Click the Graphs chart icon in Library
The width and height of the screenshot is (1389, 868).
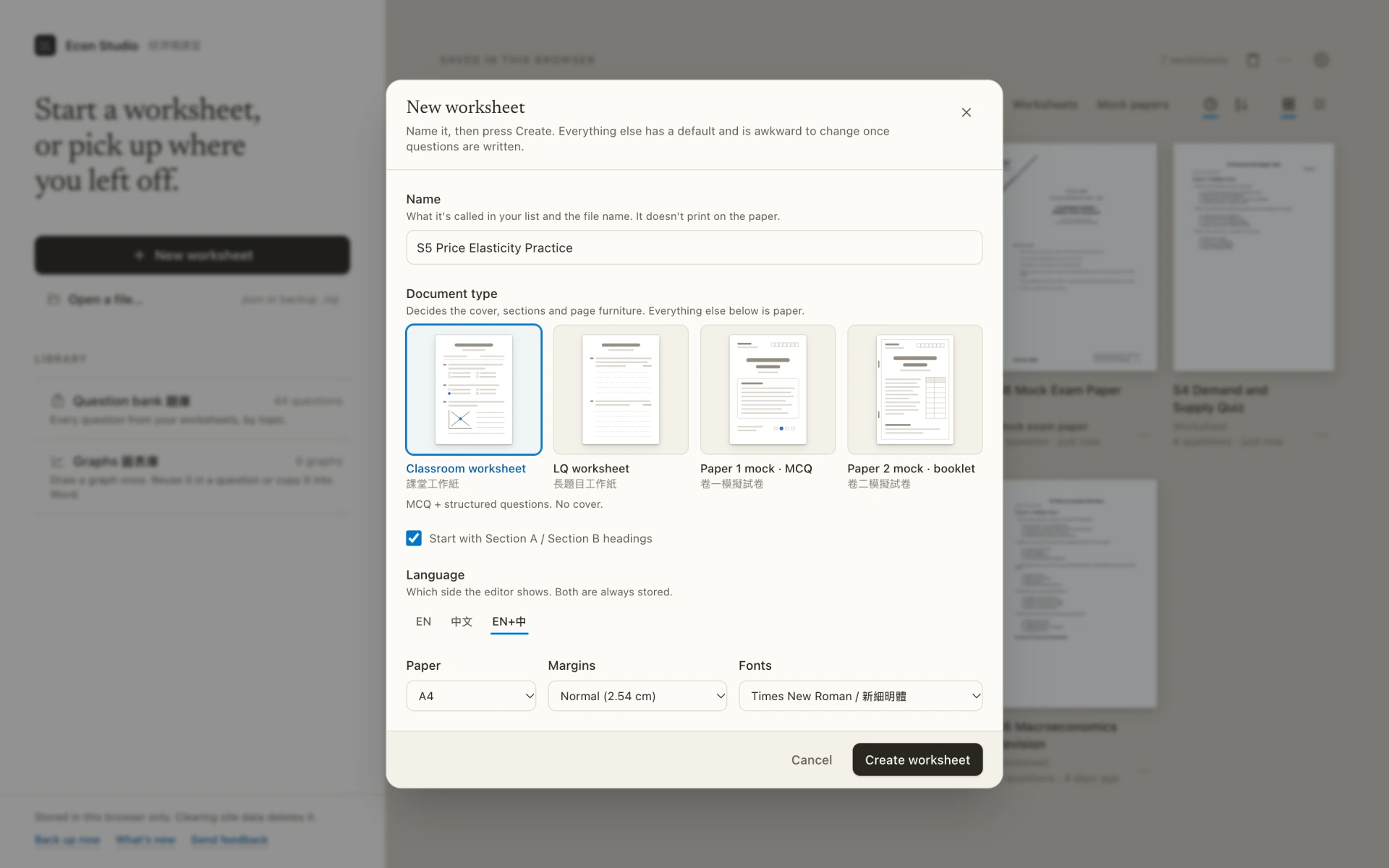pyautogui.click(x=58, y=461)
